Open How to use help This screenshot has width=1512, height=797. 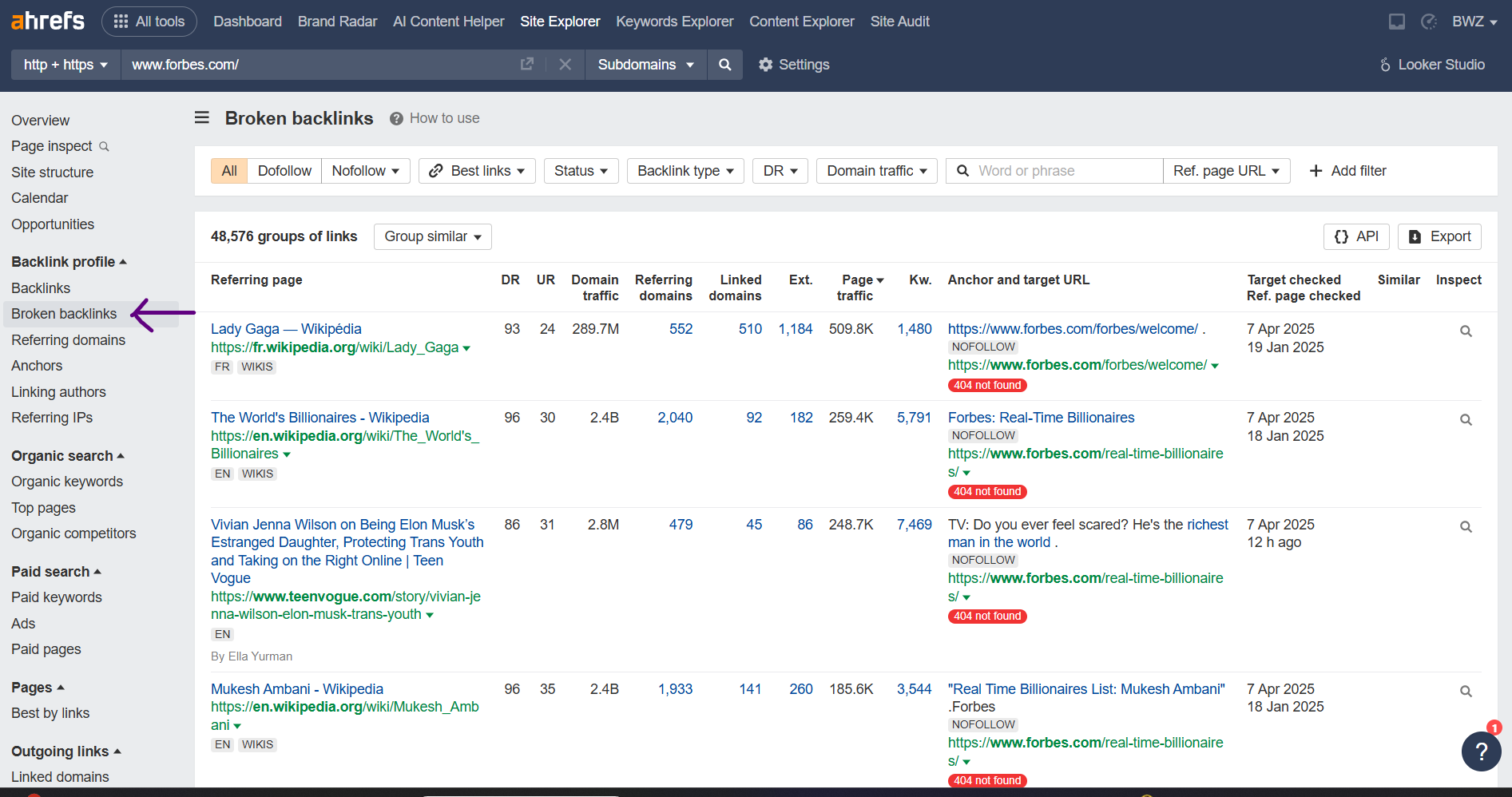(435, 118)
